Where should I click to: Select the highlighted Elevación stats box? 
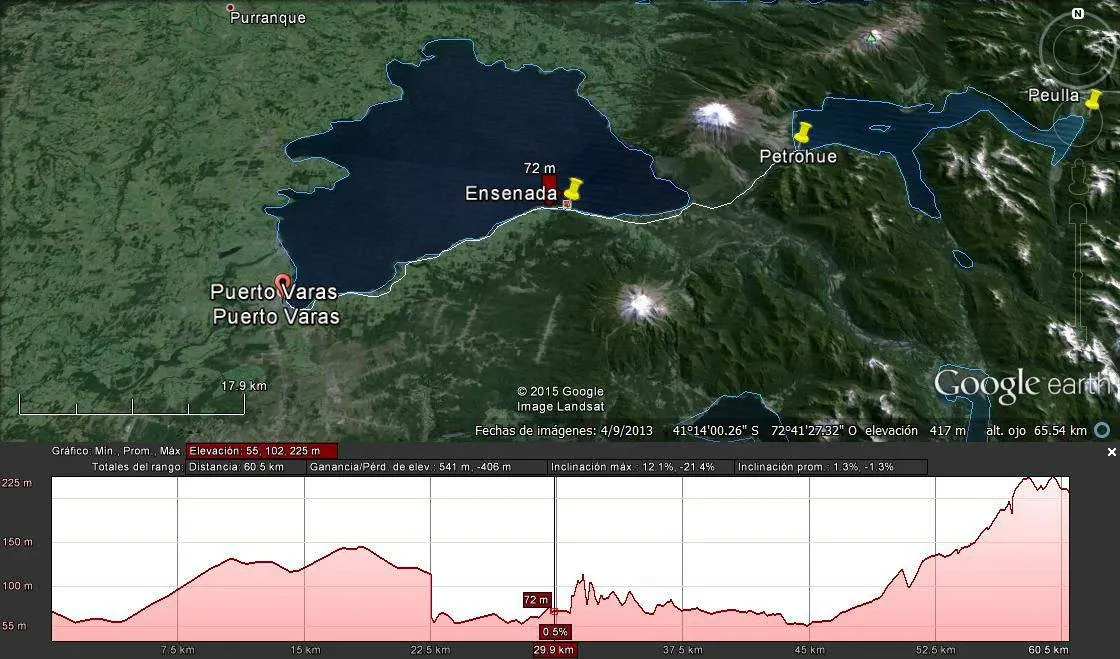262,451
